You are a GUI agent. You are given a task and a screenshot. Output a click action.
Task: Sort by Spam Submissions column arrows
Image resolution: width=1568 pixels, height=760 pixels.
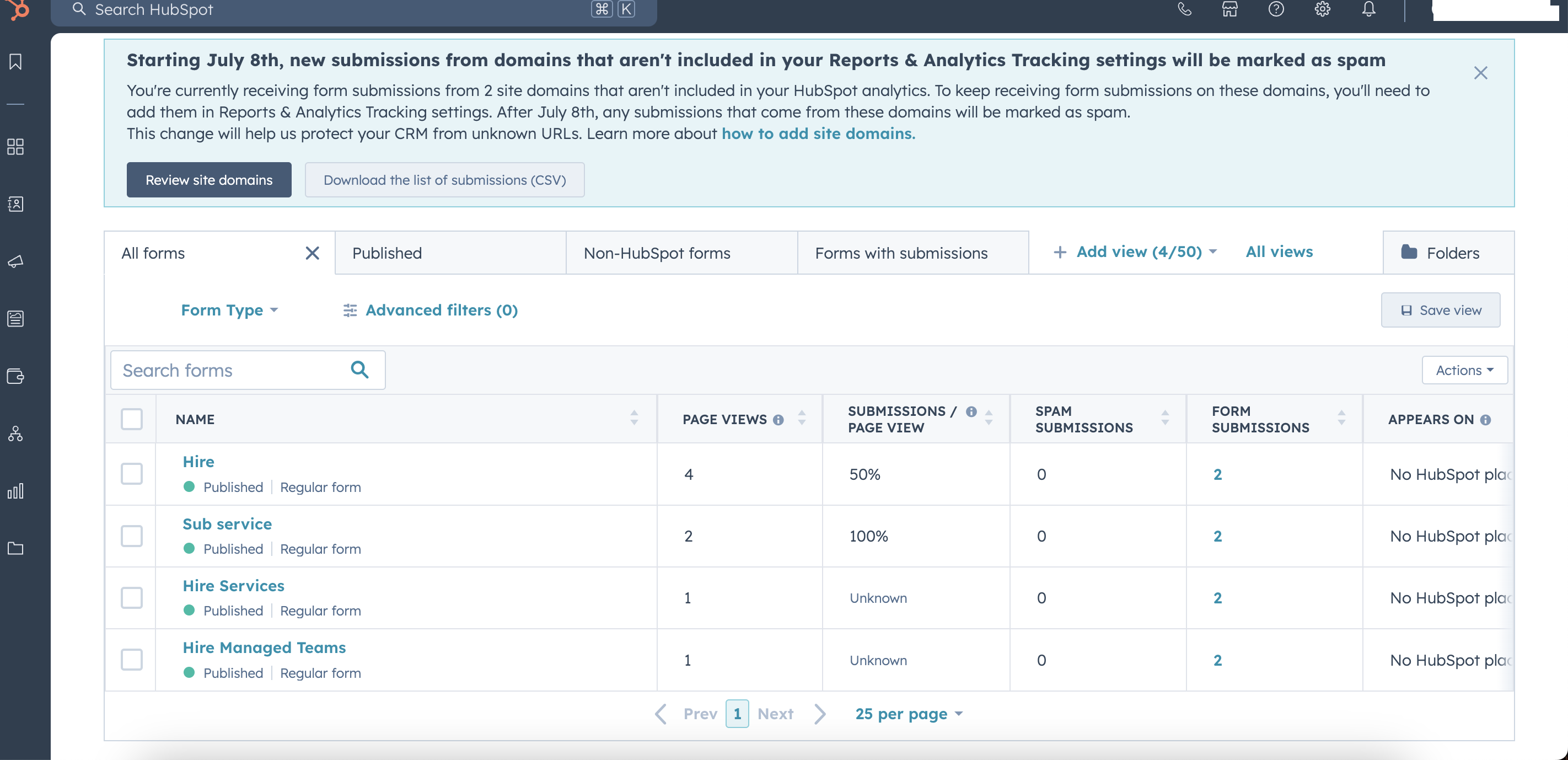click(1164, 418)
